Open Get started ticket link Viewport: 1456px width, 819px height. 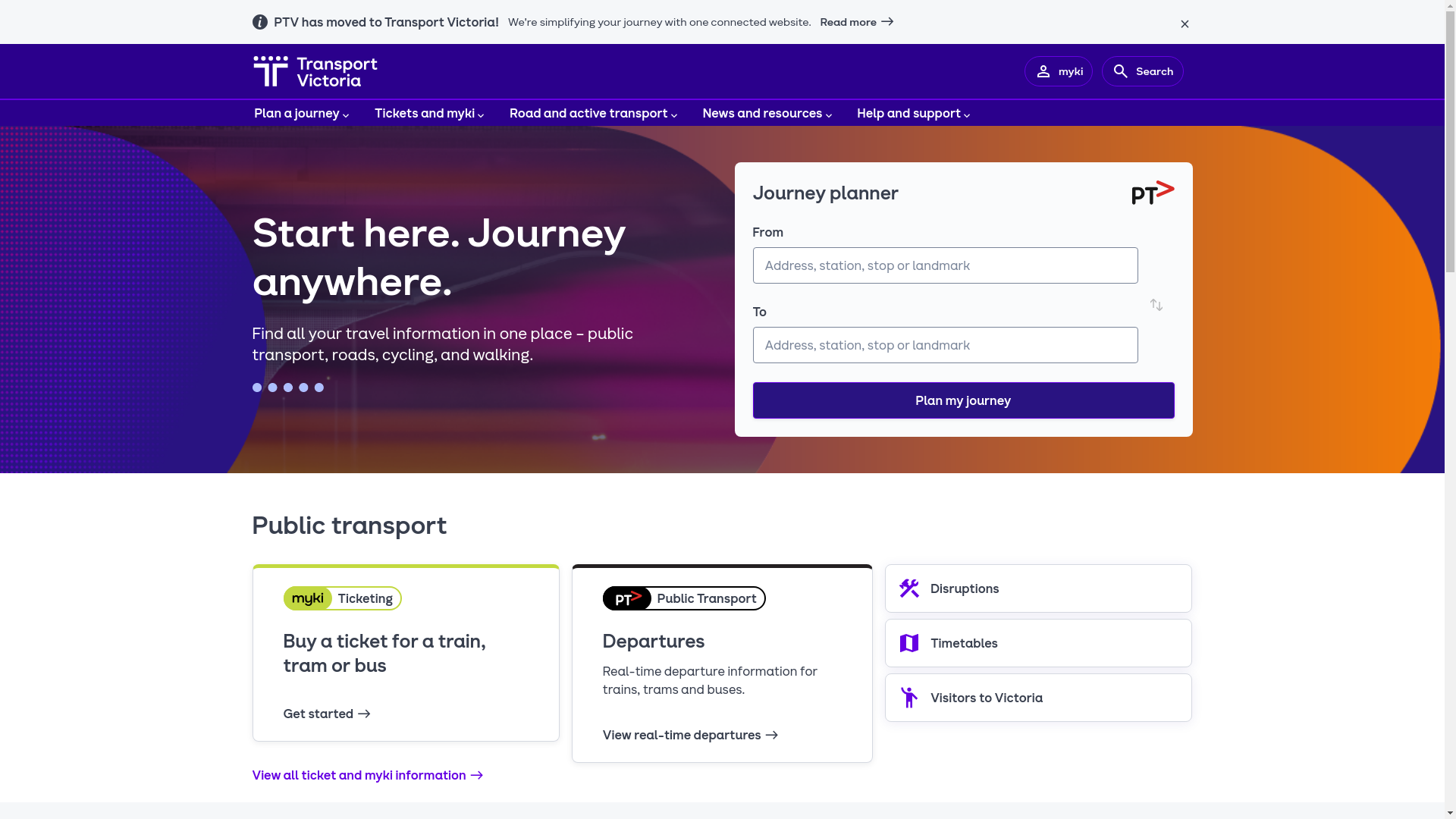click(x=327, y=714)
